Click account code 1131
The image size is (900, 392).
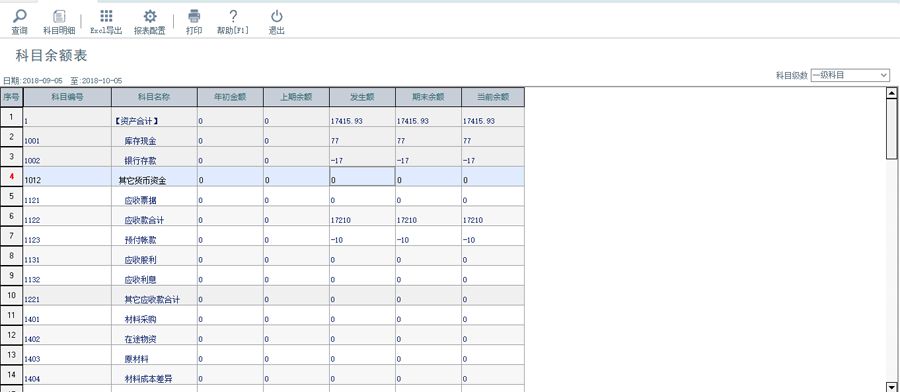point(32,260)
